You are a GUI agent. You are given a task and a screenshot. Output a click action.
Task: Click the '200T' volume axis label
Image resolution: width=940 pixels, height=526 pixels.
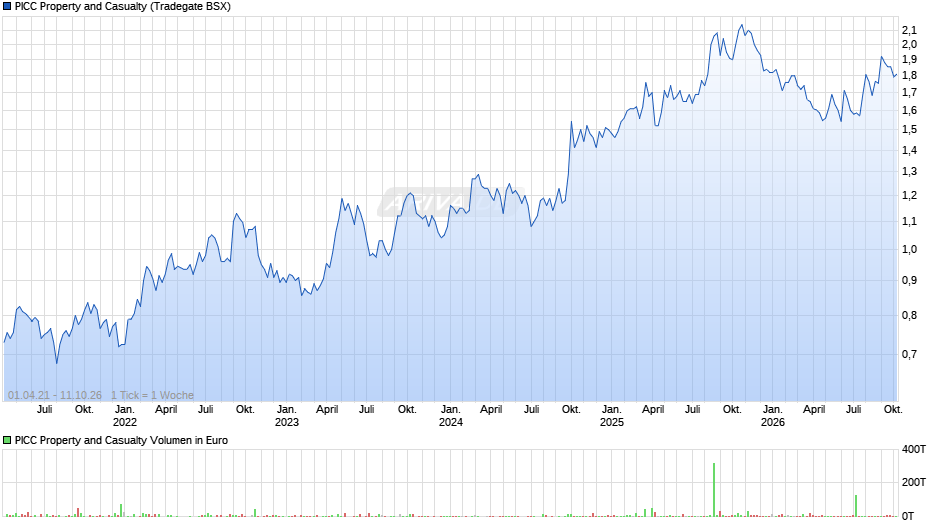914,482
